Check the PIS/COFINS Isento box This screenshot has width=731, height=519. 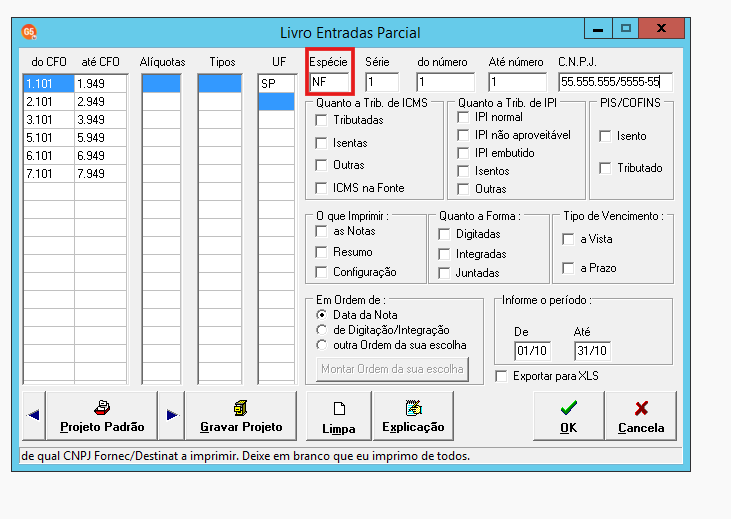click(605, 136)
